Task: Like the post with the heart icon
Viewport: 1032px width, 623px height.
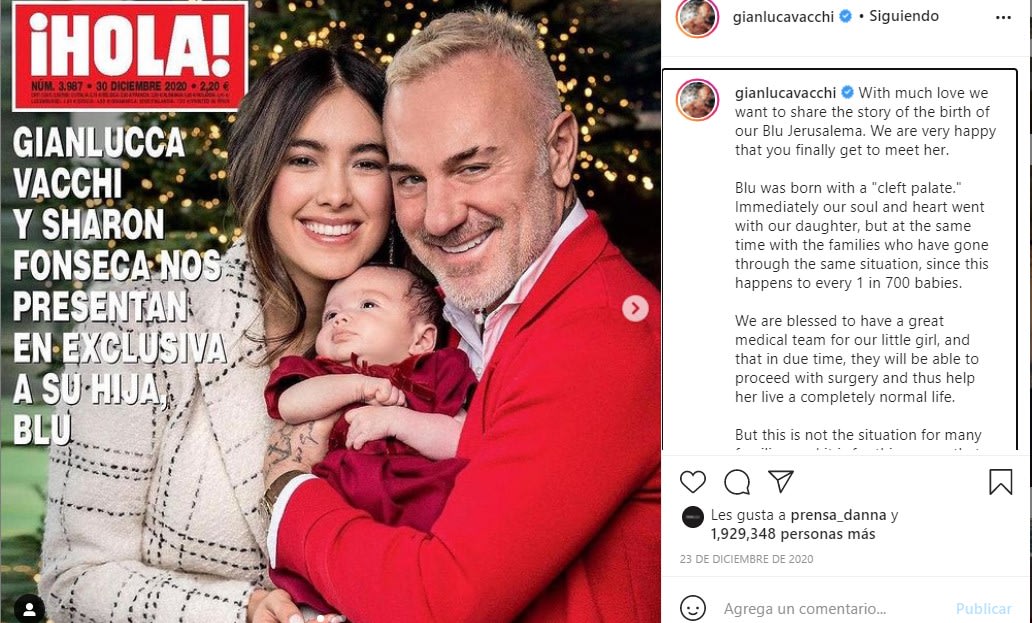Action: click(692, 482)
